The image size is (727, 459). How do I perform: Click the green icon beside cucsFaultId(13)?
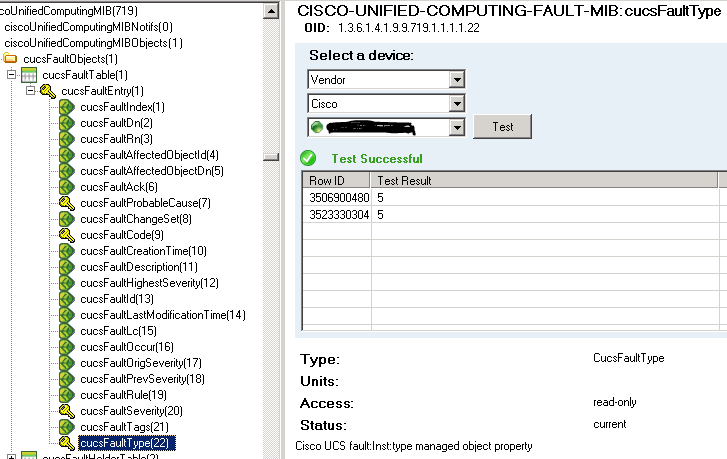point(67,299)
